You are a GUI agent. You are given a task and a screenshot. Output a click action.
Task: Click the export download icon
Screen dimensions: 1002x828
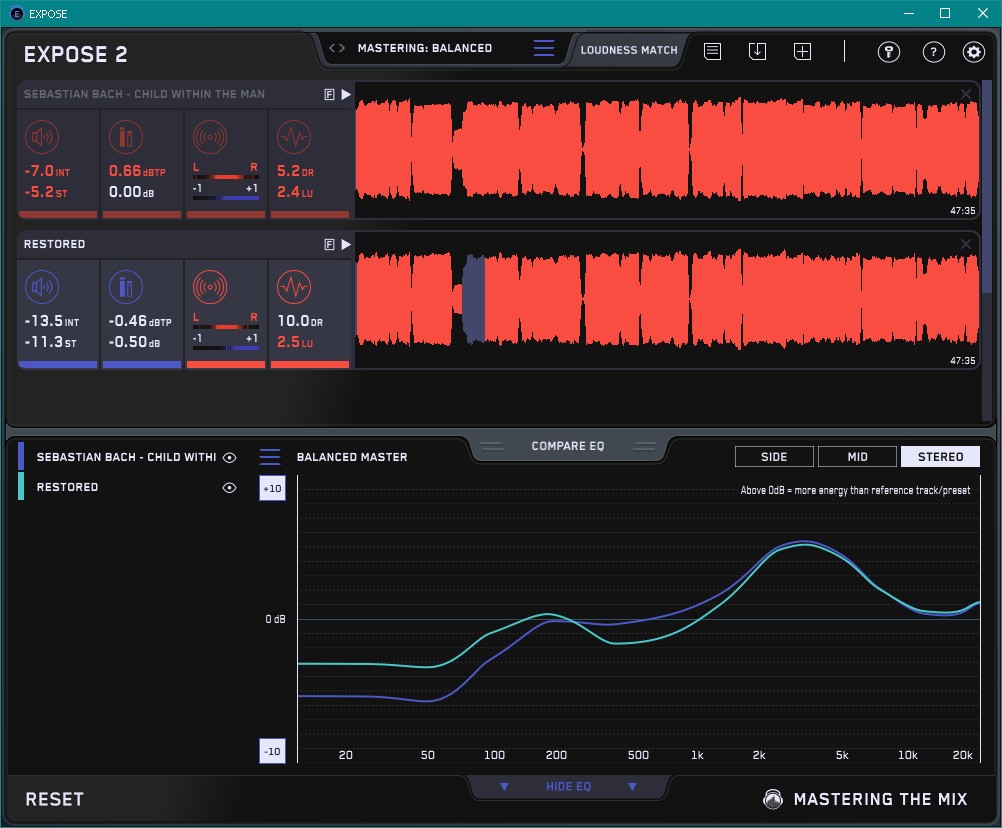[x=757, y=51]
